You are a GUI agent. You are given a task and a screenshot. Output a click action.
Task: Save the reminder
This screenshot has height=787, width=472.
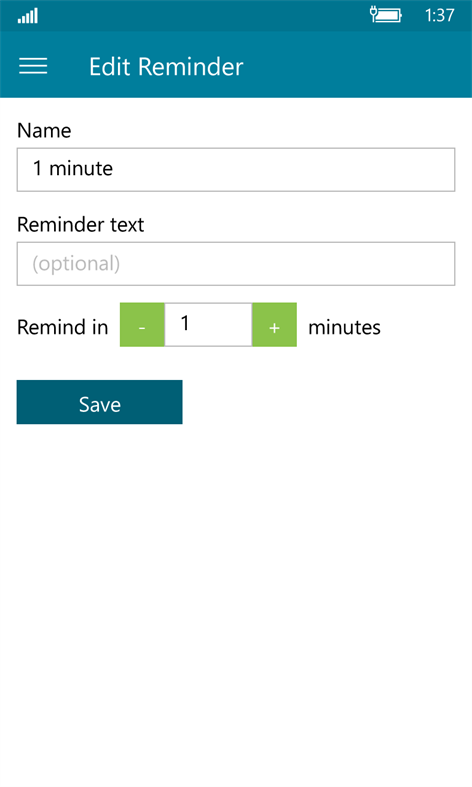(x=99, y=402)
